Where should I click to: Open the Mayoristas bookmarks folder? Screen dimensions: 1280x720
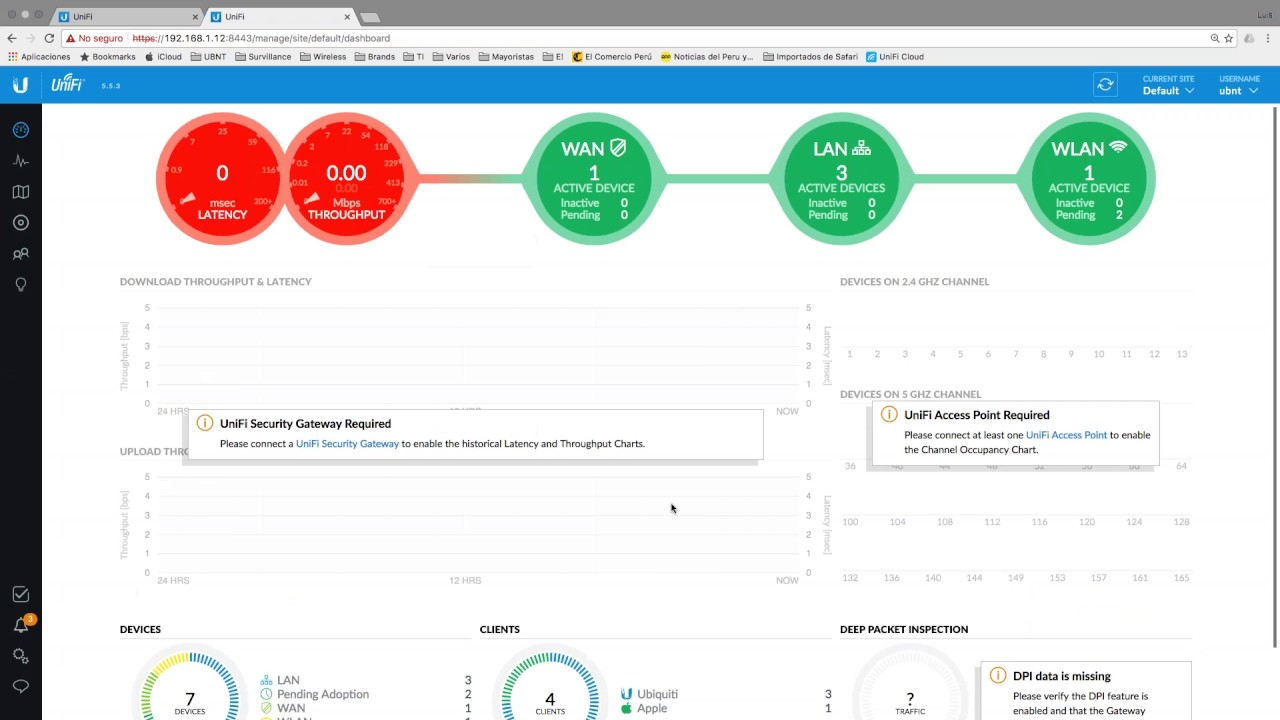click(x=507, y=57)
